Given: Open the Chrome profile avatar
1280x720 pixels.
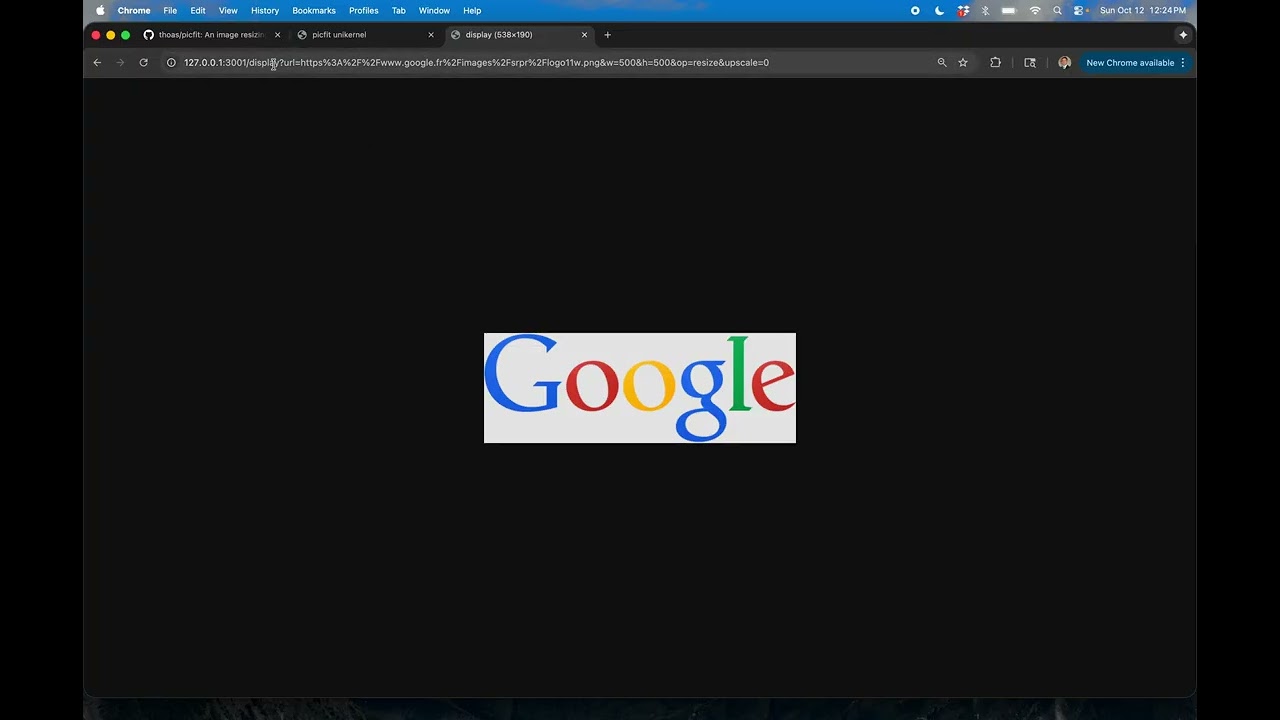Looking at the screenshot, I should pyautogui.click(x=1064, y=63).
